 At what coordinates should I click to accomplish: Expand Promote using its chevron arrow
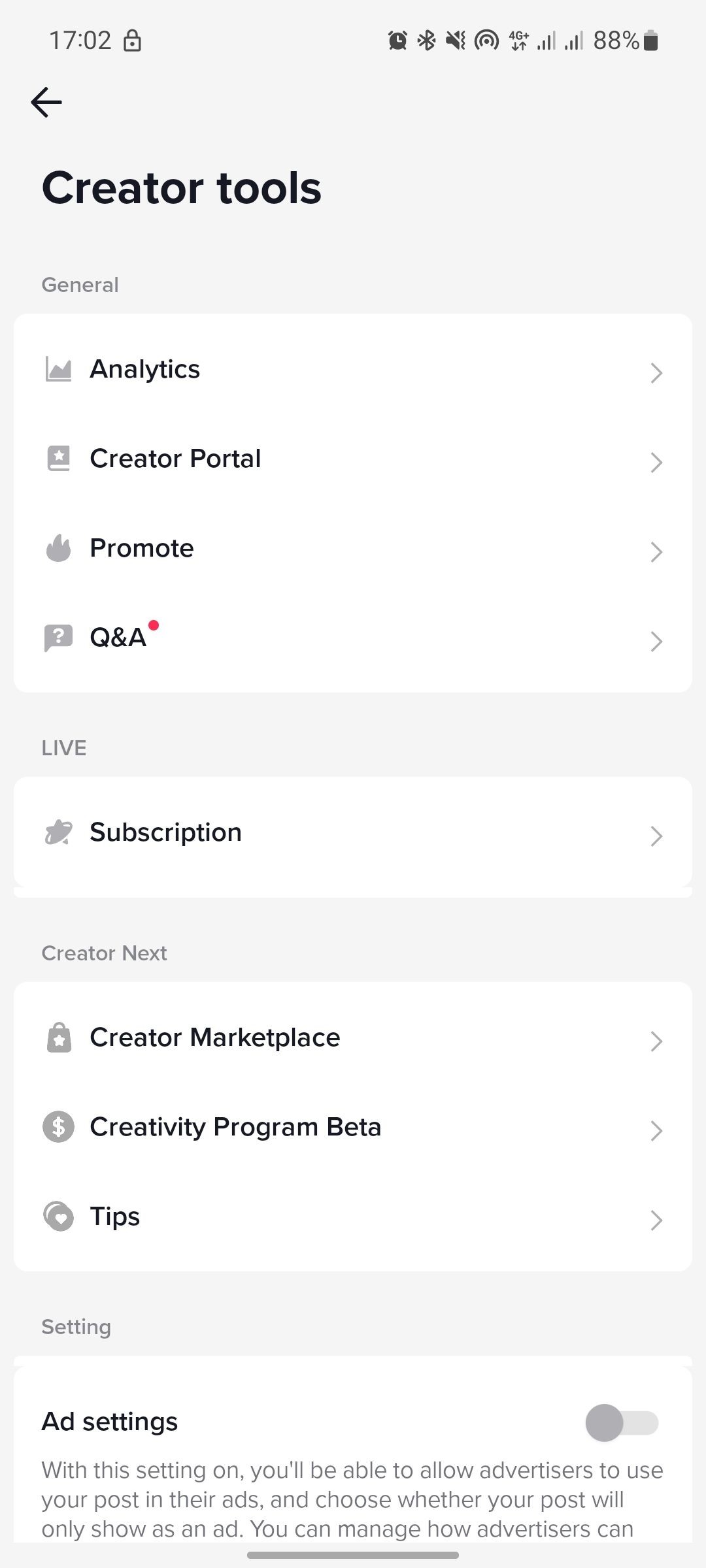coord(656,552)
